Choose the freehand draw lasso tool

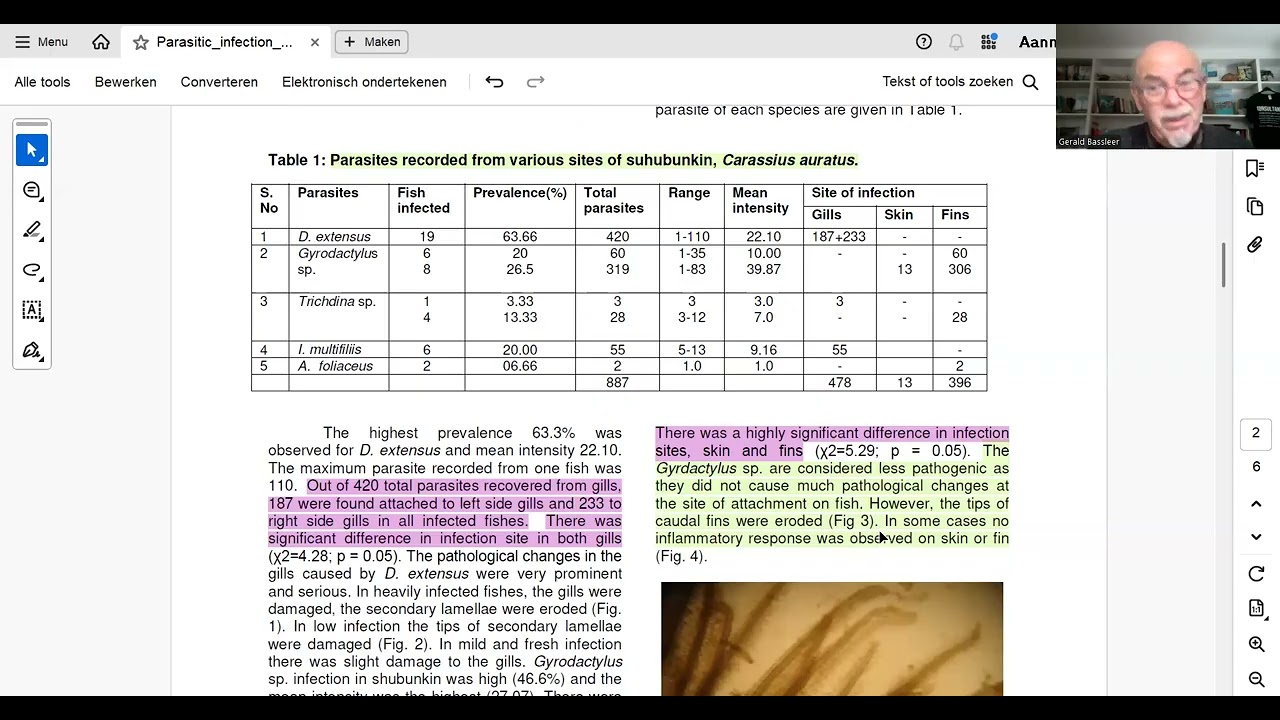(x=32, y=270)
